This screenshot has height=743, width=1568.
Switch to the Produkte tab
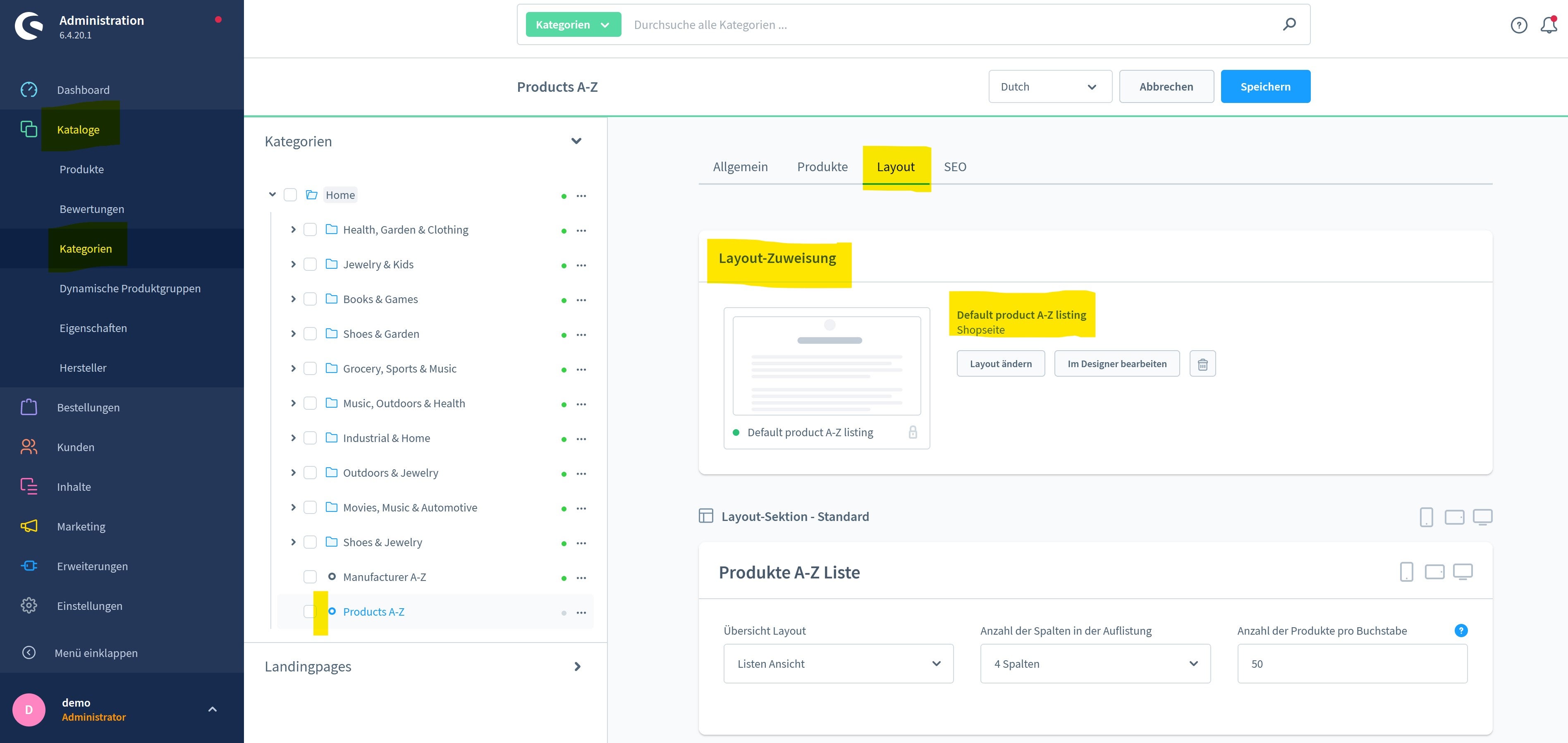822,166
